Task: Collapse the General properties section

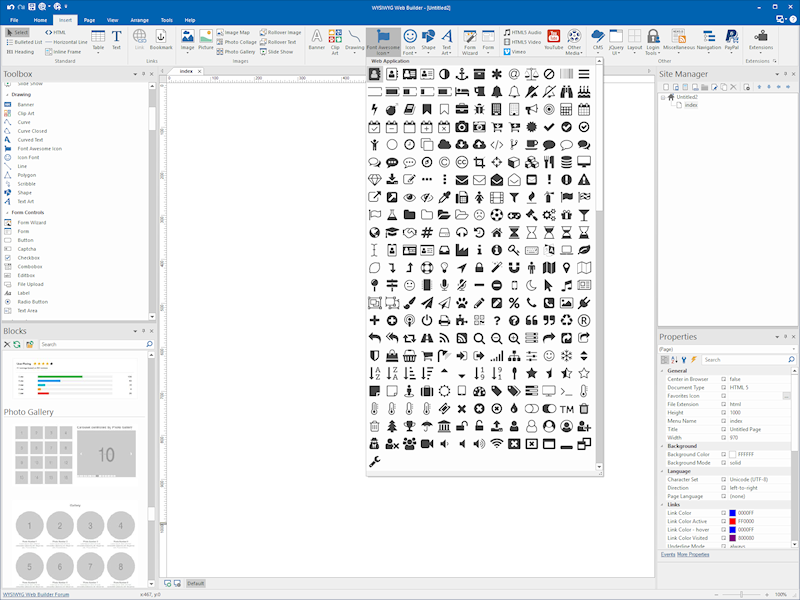Action: pos(663,370)
